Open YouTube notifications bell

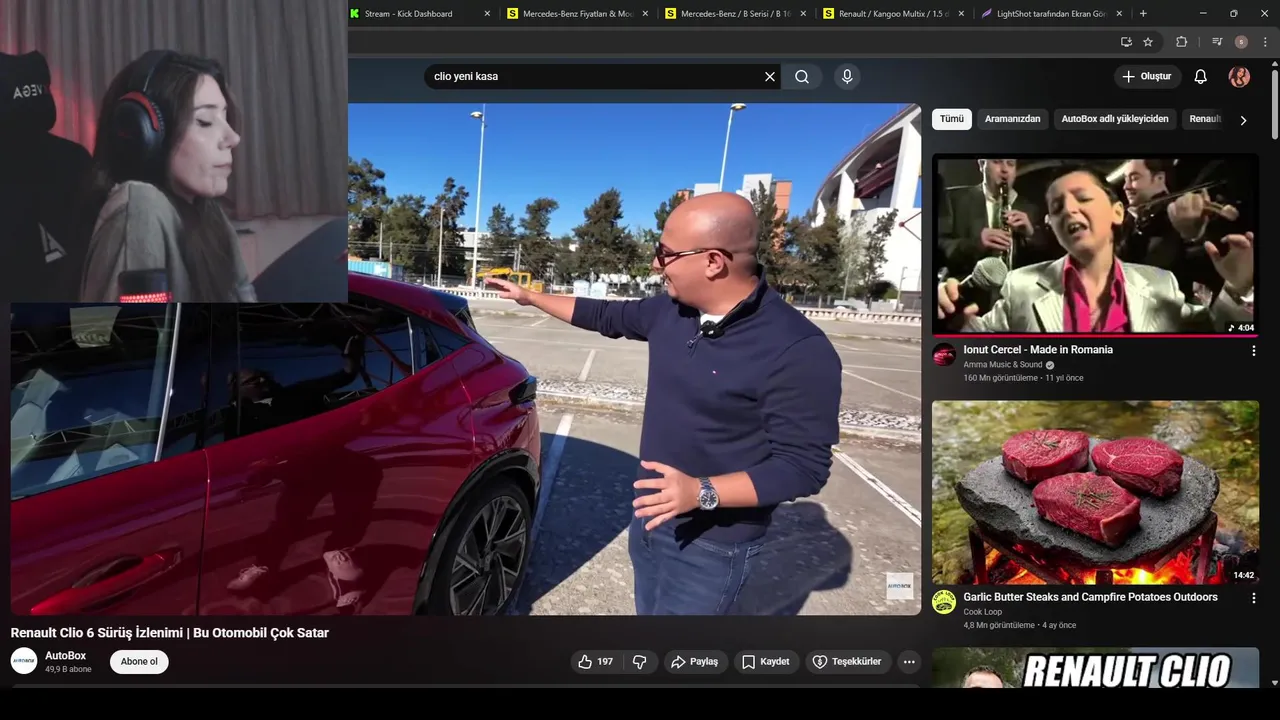click(x=1201, y=77)
